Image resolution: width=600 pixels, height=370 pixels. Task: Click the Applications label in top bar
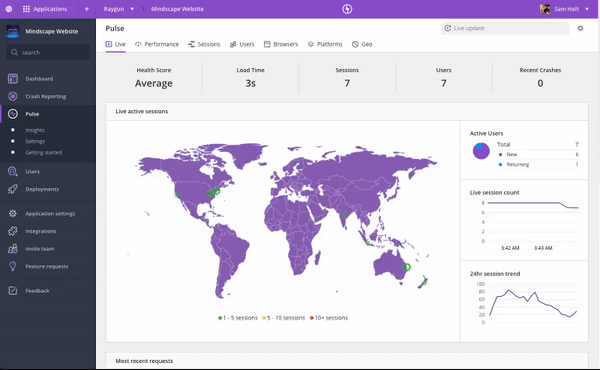[x=50, y=9]
